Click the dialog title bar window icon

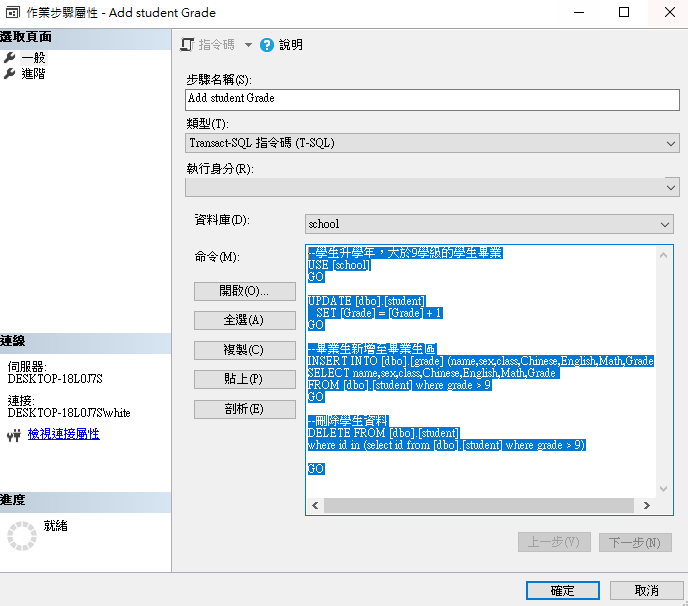(12, 12)
